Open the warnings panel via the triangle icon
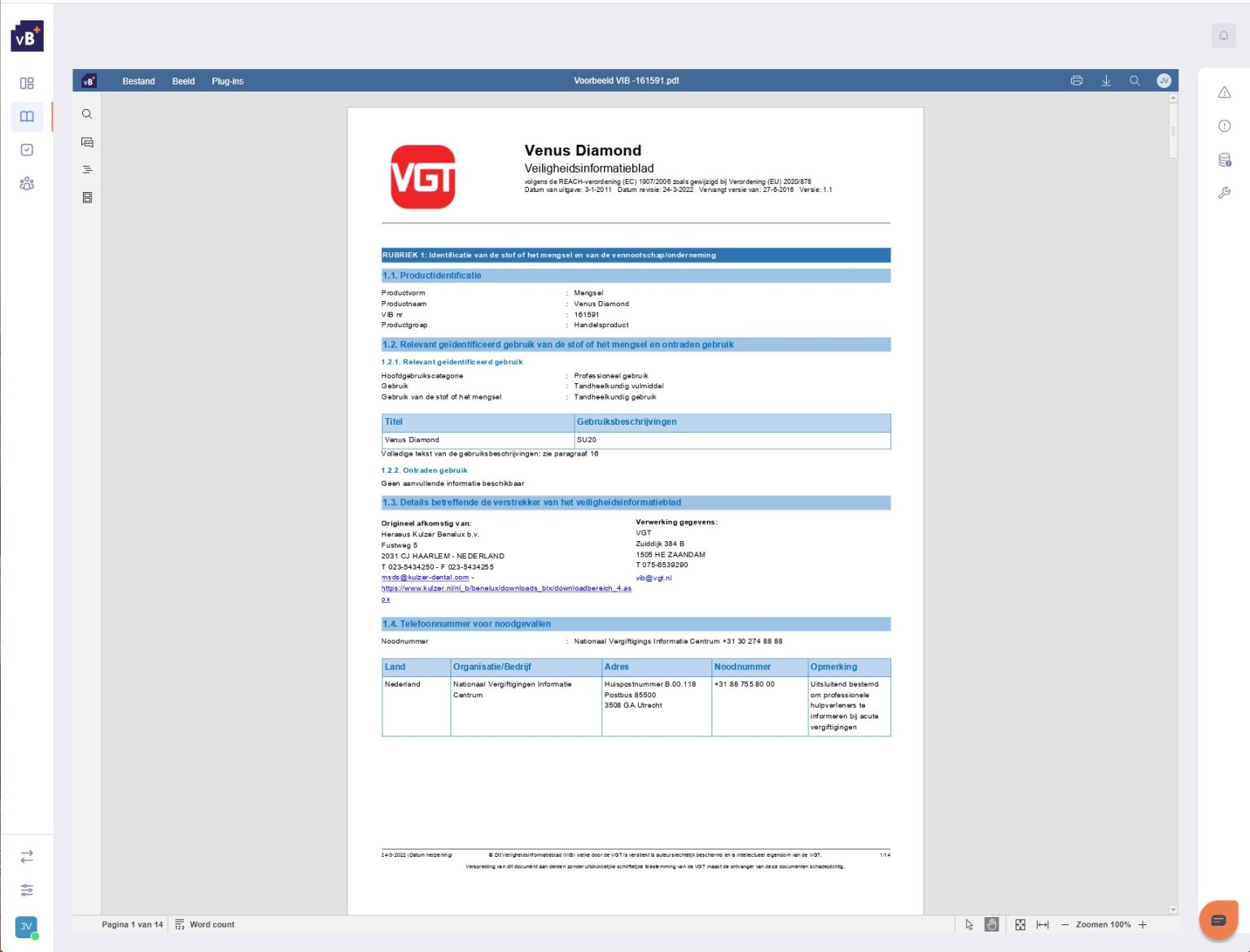Screen dimensions: 1250x952 (1224, 92)
